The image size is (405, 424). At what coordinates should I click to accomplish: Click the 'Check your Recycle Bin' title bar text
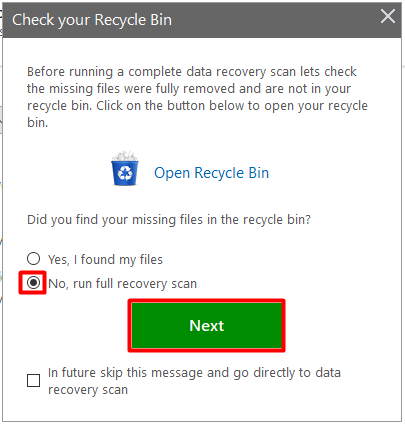(x=92, y=20)
